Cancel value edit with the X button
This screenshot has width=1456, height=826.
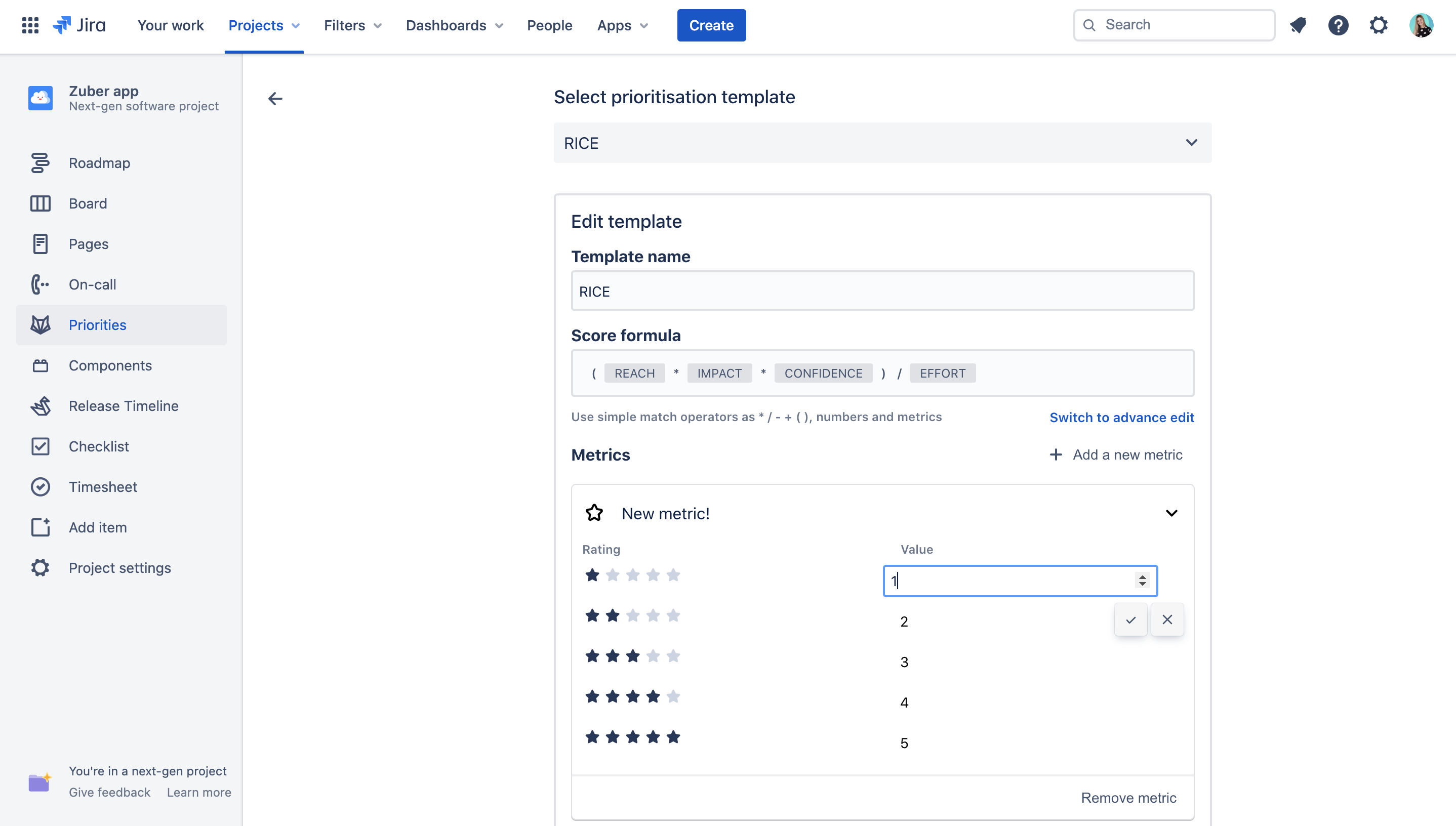[1166, 619]
